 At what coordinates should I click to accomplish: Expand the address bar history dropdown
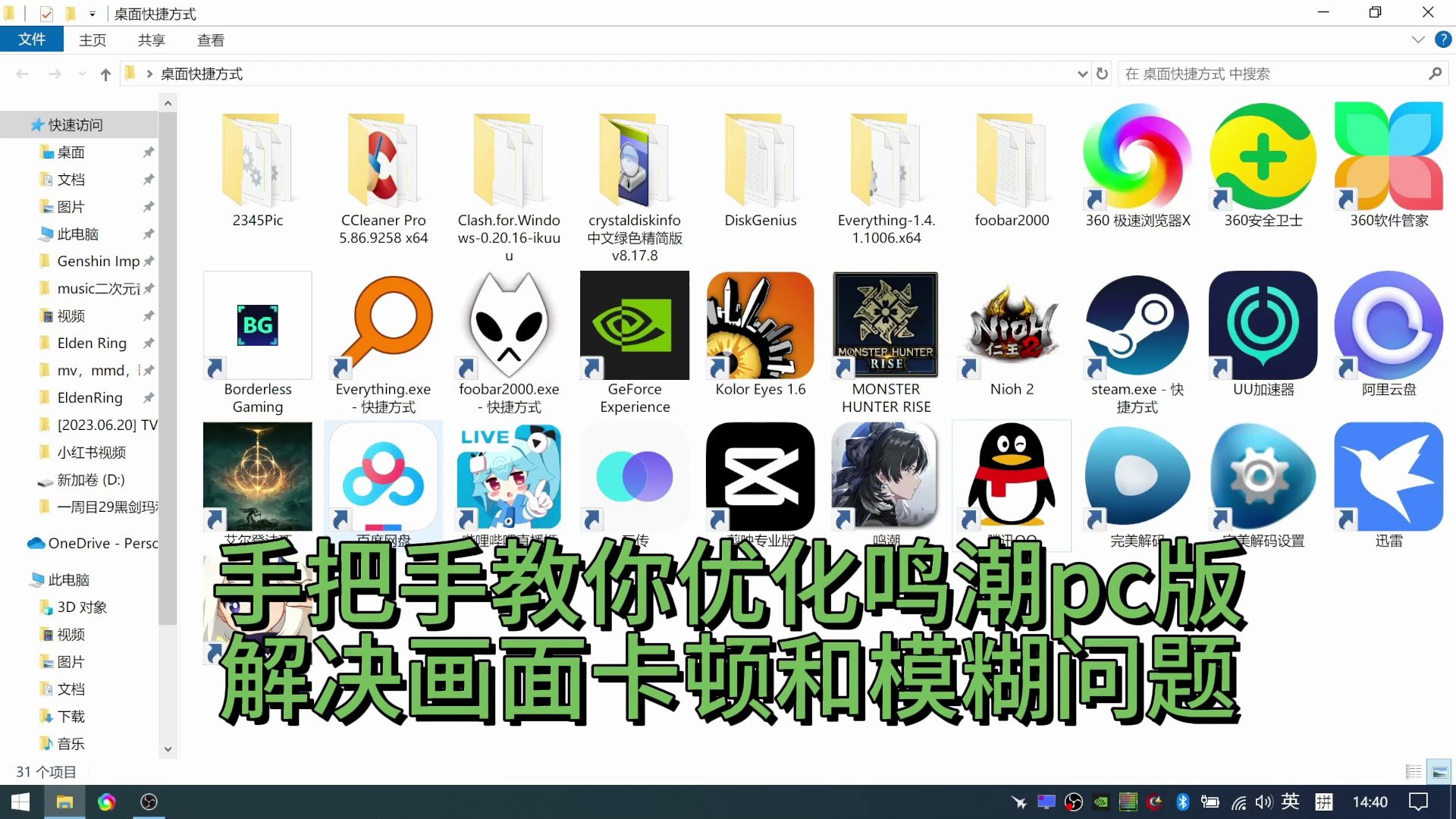click(x=1082, y=74)
